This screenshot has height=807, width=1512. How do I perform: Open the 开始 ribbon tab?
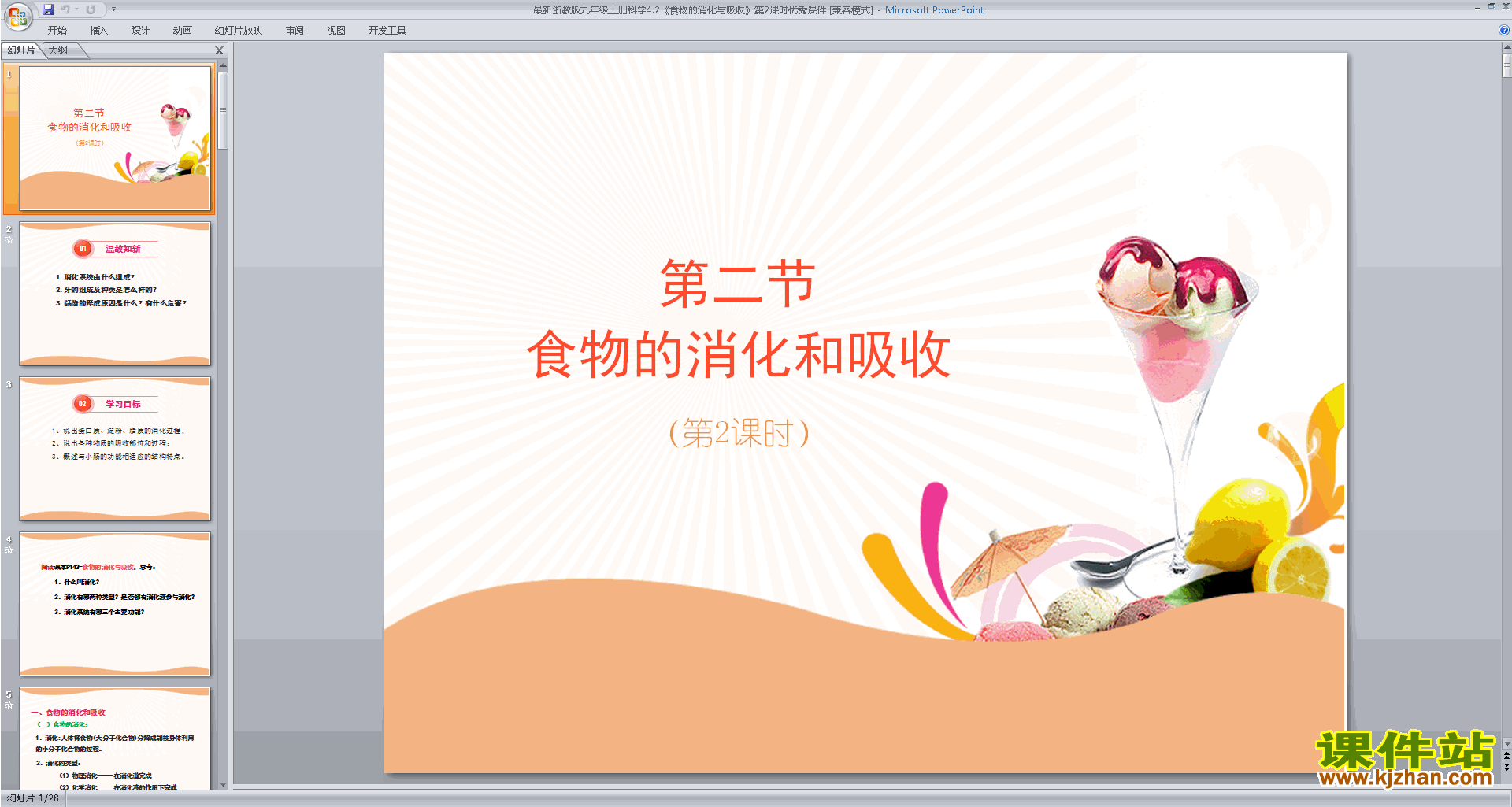click(x=57, y=31)
